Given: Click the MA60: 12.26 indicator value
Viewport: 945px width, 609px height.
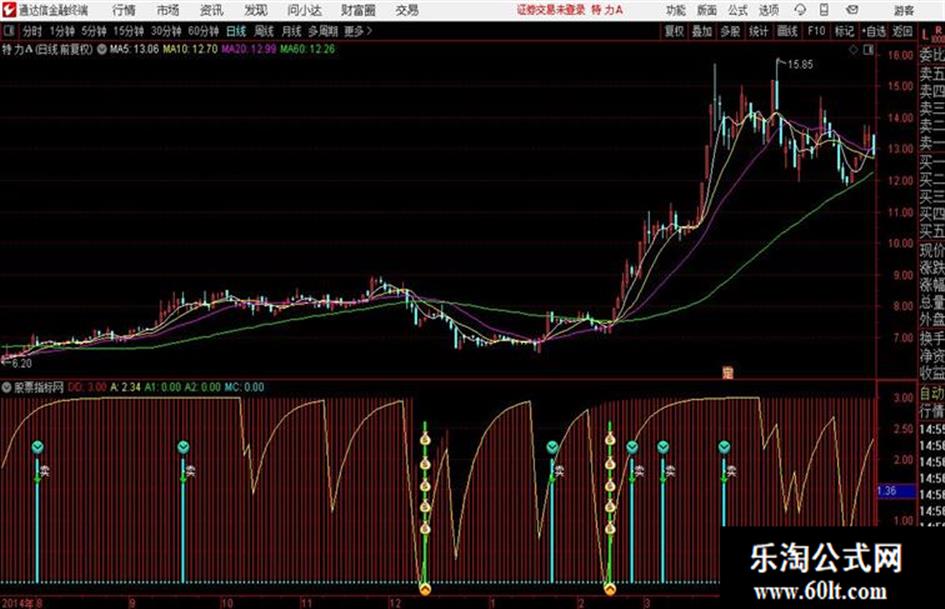Looking at the screenshot, I should click(x=307, y=49).
